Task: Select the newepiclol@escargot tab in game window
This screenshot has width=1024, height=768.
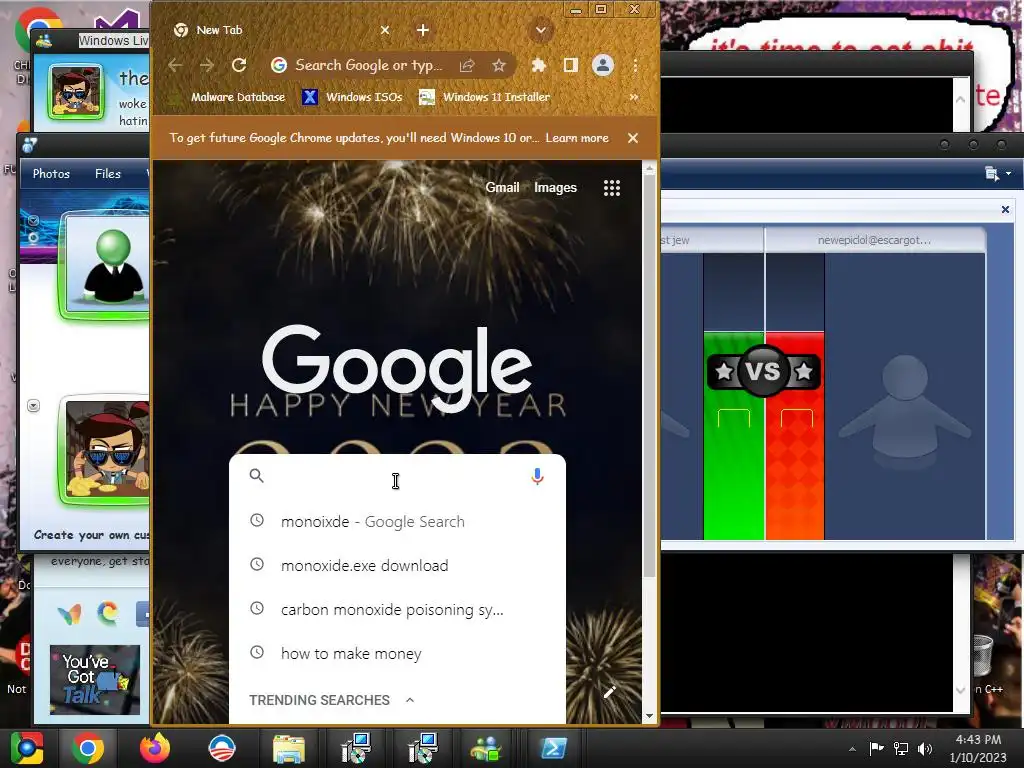Action: pos(874,240)
